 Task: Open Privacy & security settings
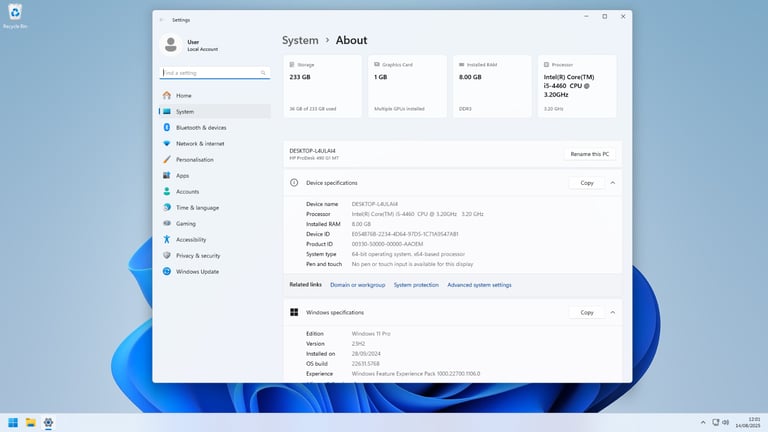pos(215,256)
